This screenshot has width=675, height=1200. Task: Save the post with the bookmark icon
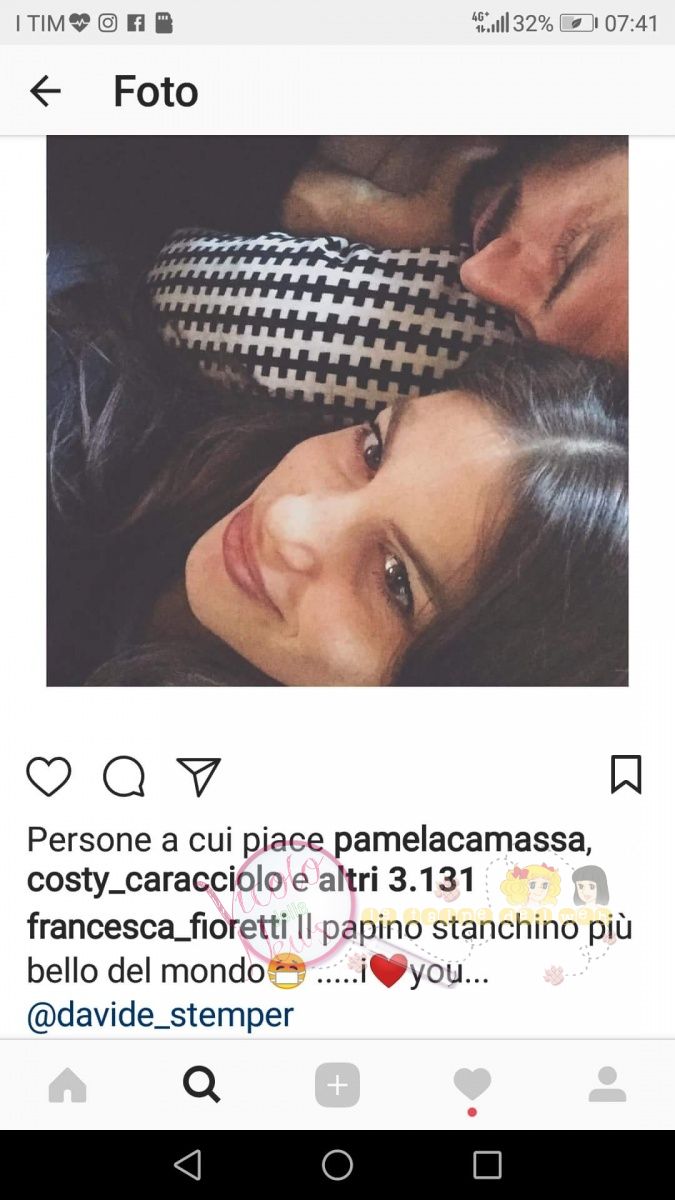click(x=626, y=775)
